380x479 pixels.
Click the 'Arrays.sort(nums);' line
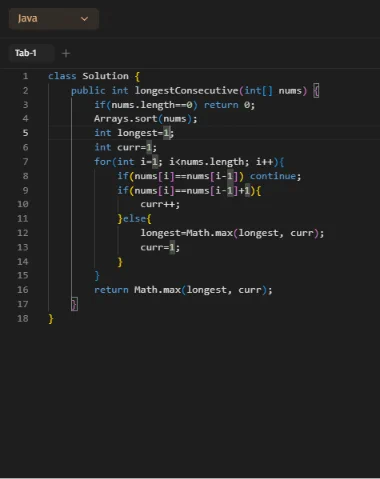(x=146, y=119)
